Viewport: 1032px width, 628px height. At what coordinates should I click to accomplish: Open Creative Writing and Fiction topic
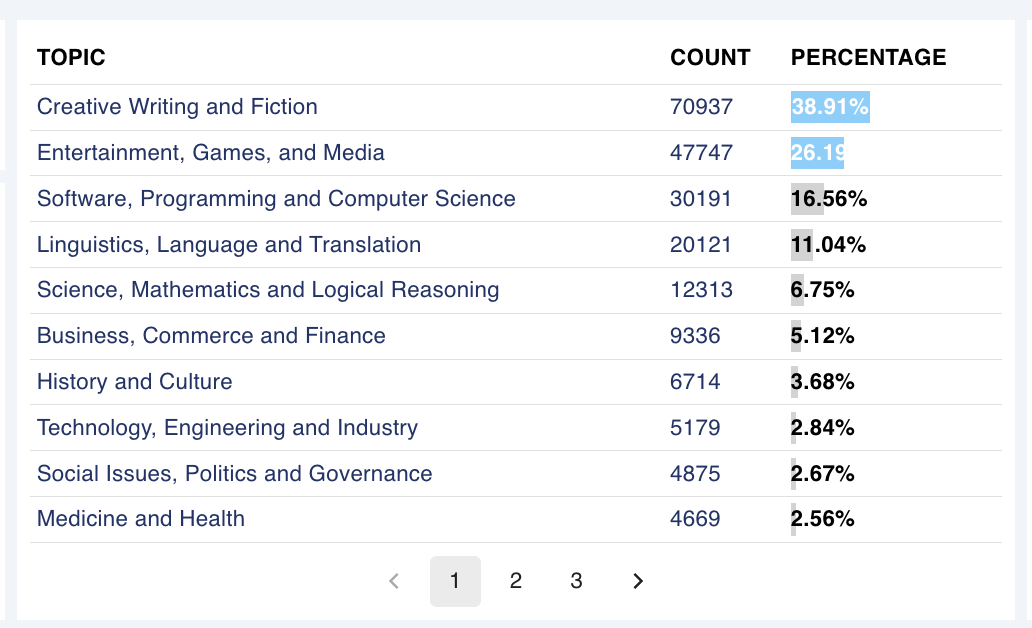[x=177, y=107]
